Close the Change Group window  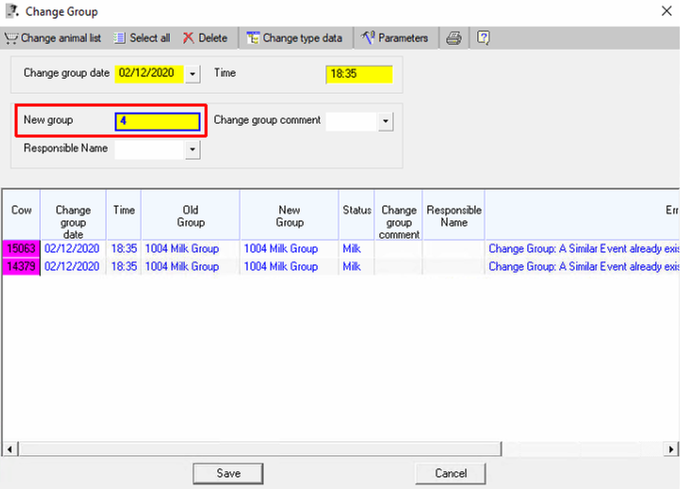pyautogui.click(x=666, y=10)
